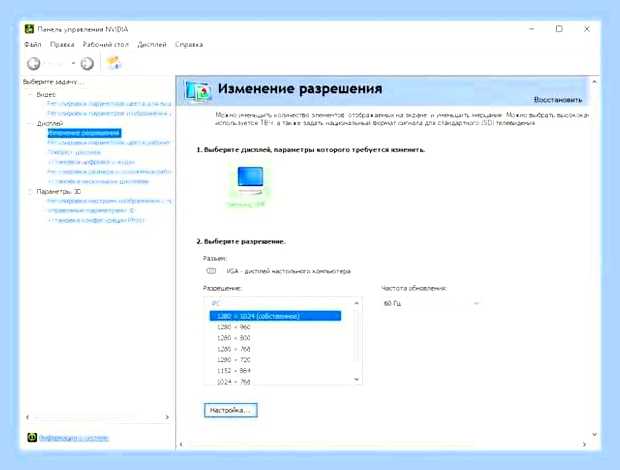
Task: Select the 1280 × 720 resolution
Action: 234,360
